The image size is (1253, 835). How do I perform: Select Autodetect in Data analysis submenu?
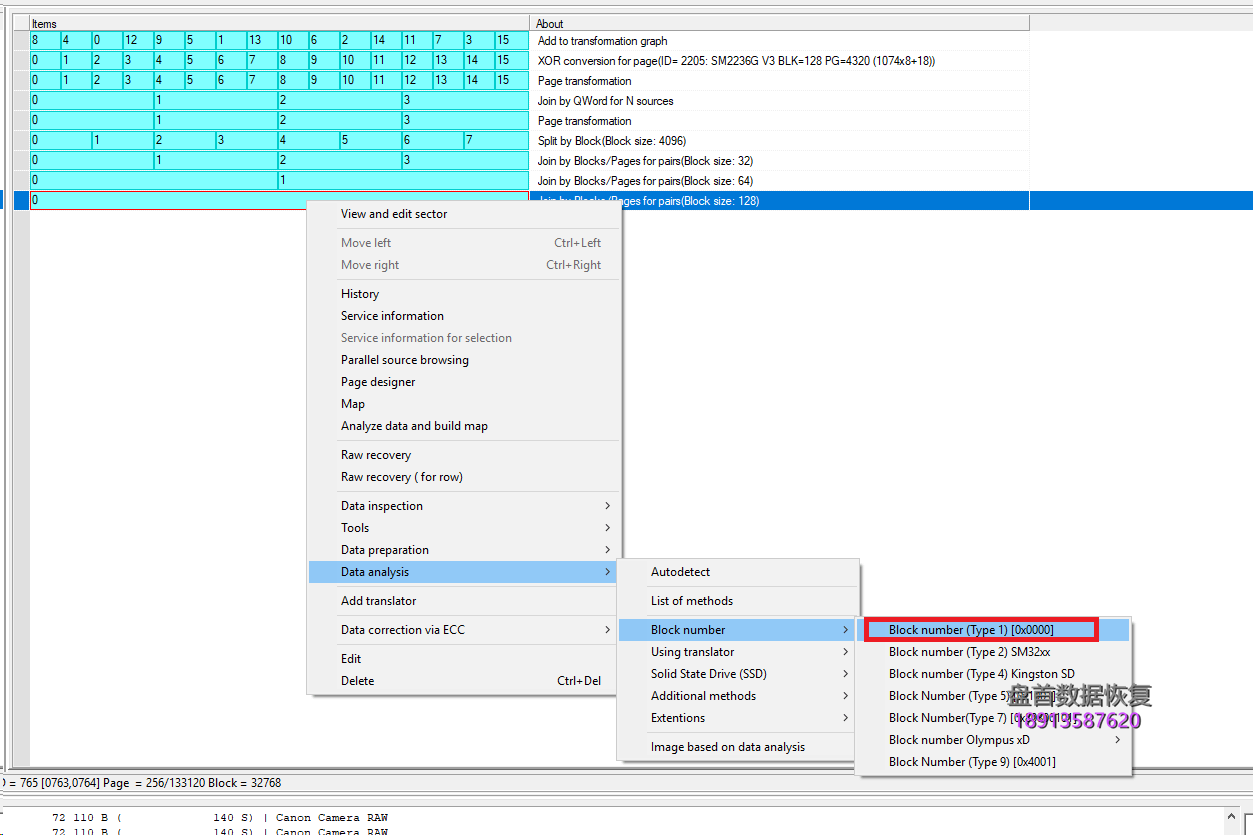(x=738, y=572)
